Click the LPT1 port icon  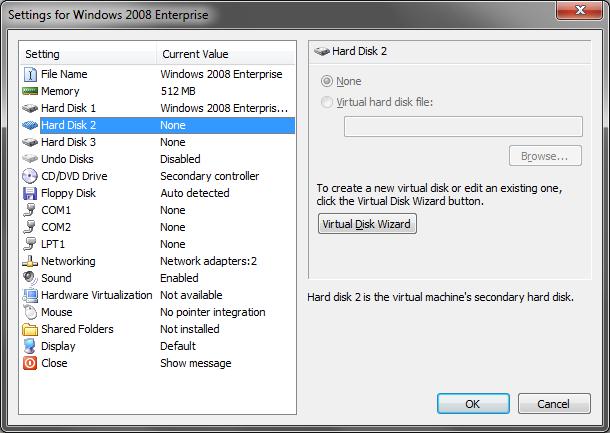(30, 244)
